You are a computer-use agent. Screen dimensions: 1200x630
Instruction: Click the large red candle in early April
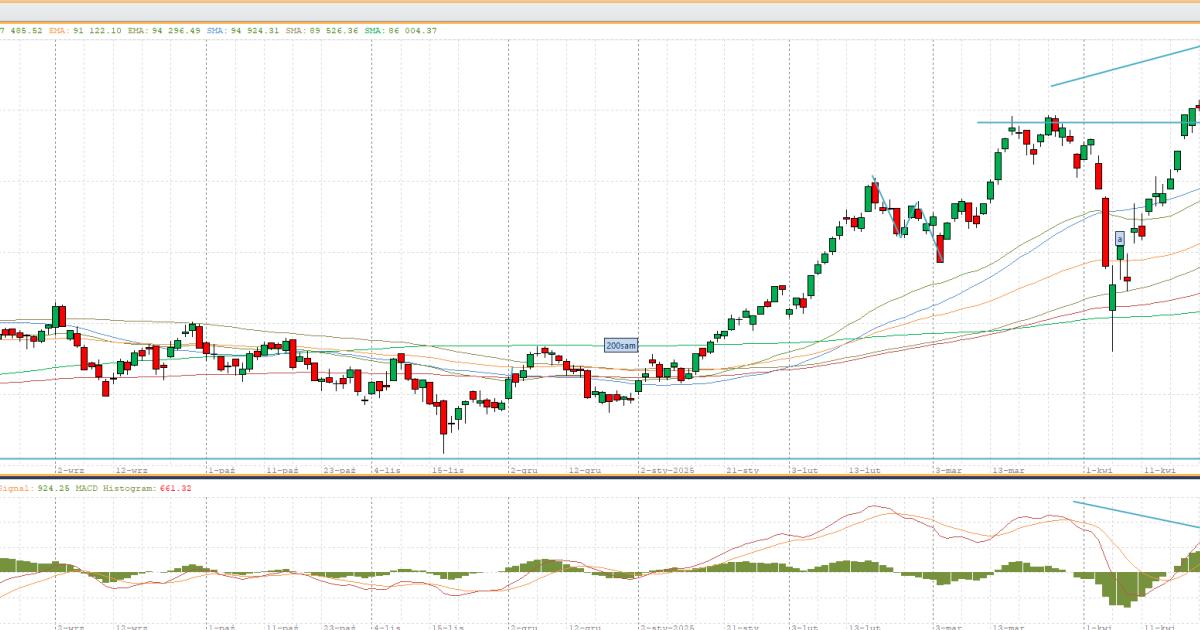1107,232
